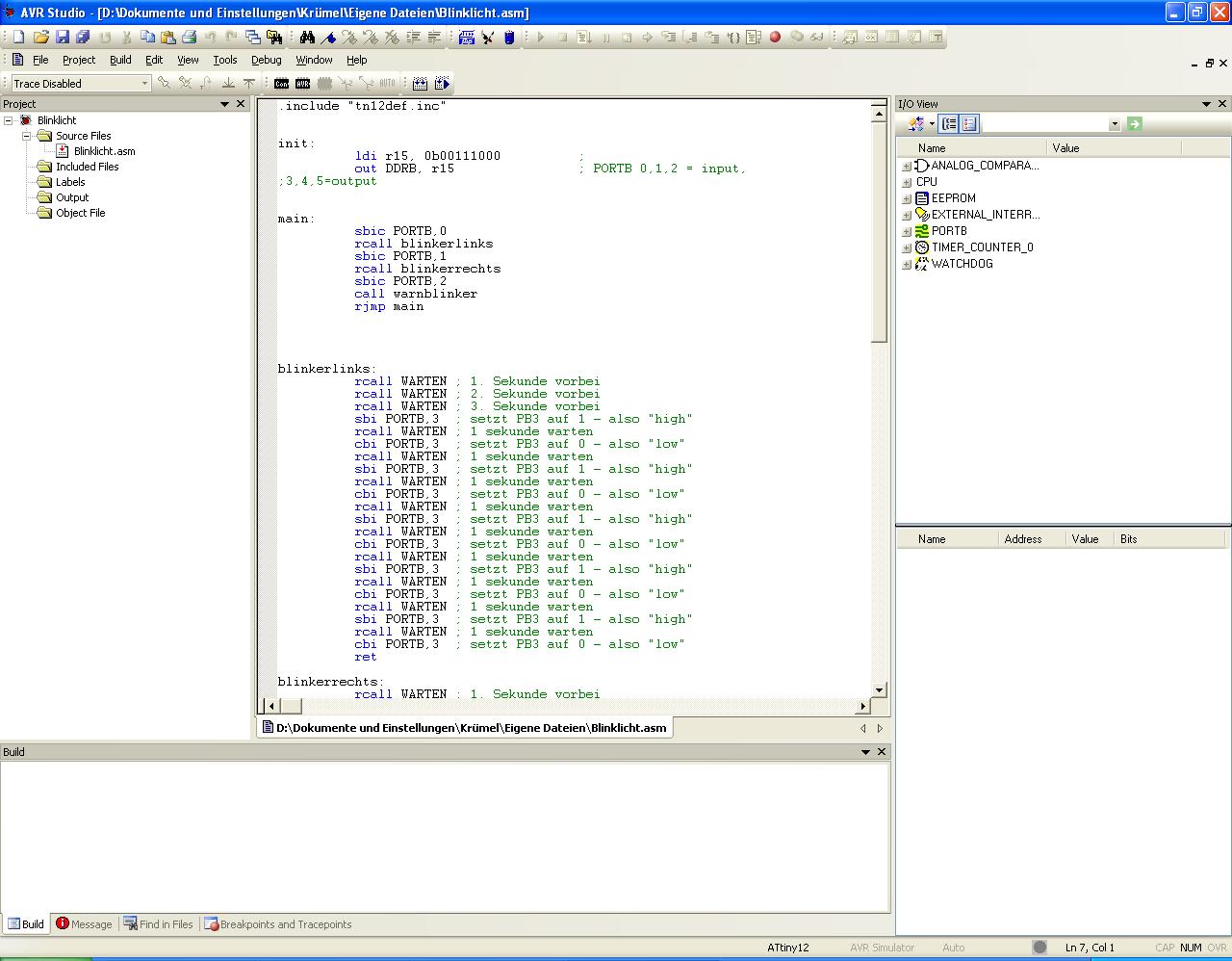The height and width of the screenshot is (961, 1232).
Task: Expand the EEPROM node in I/O View
Action: point(906,198)
